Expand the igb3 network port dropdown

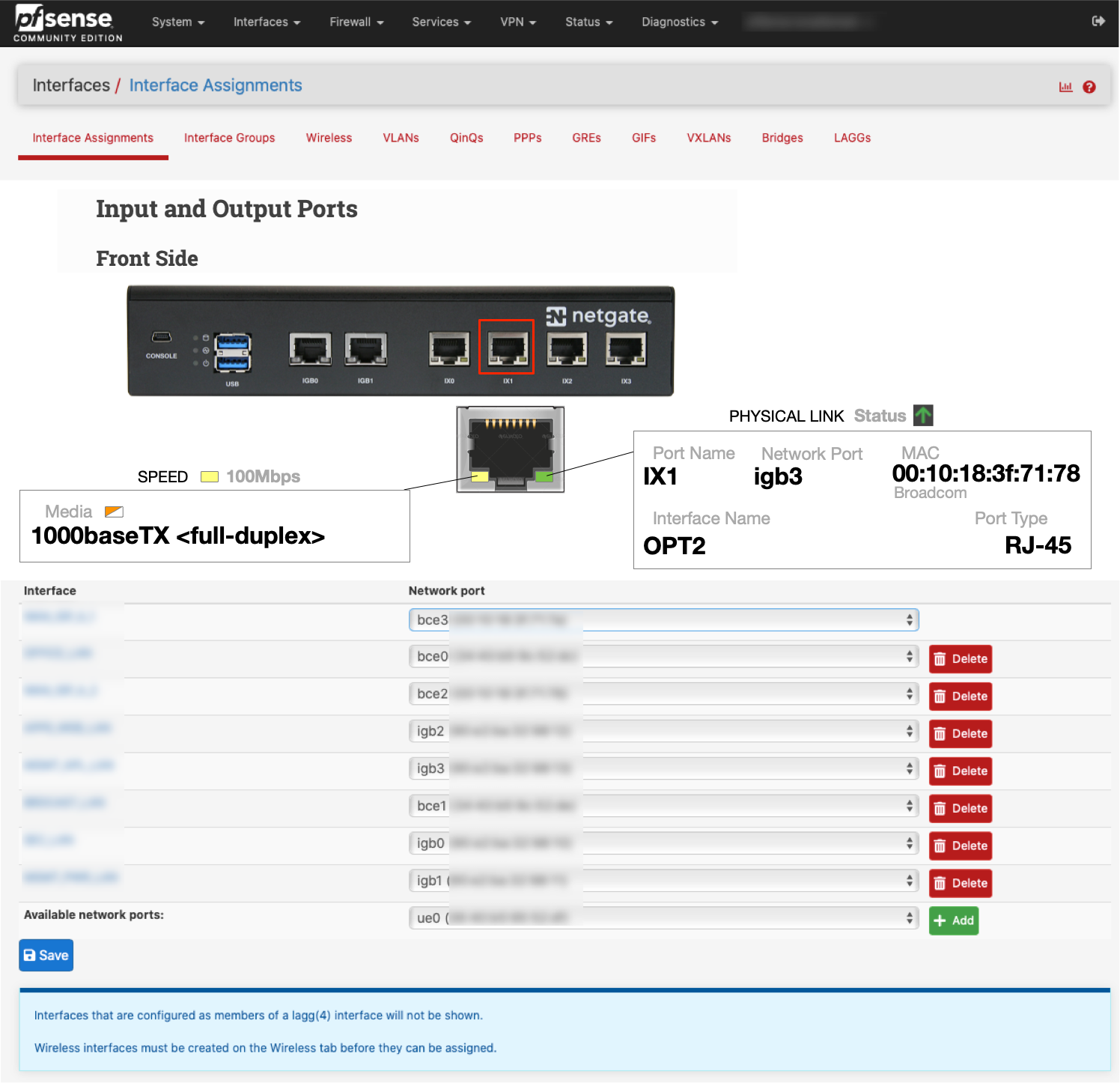[x=664, y=769]
